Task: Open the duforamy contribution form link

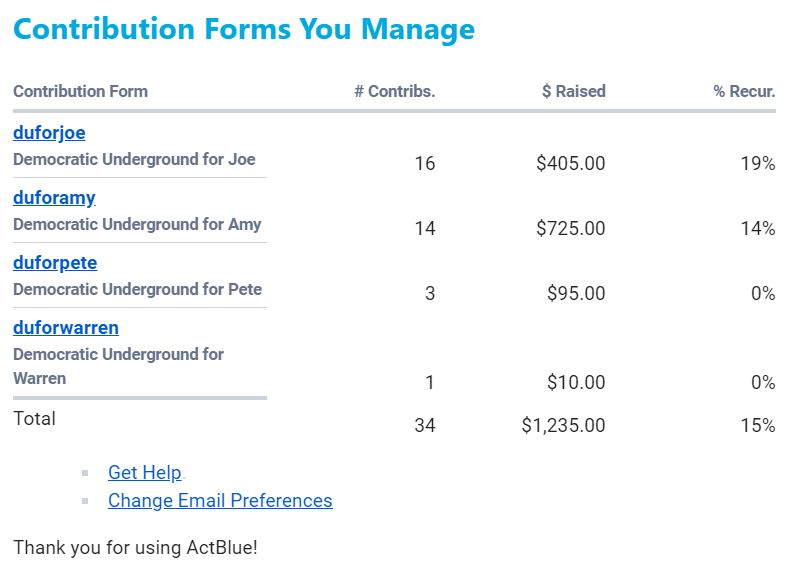Action: [54, 198]
